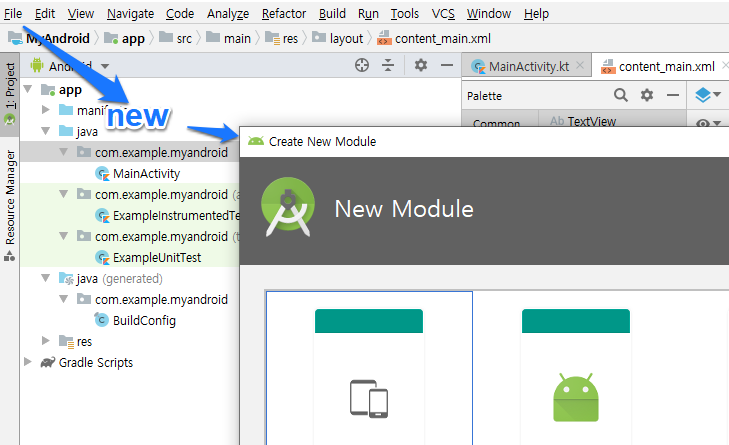Select the BuildConfig class file
The height and width of the screenshot is (445, 729).
pyautogui.click(x=135, y=320)
